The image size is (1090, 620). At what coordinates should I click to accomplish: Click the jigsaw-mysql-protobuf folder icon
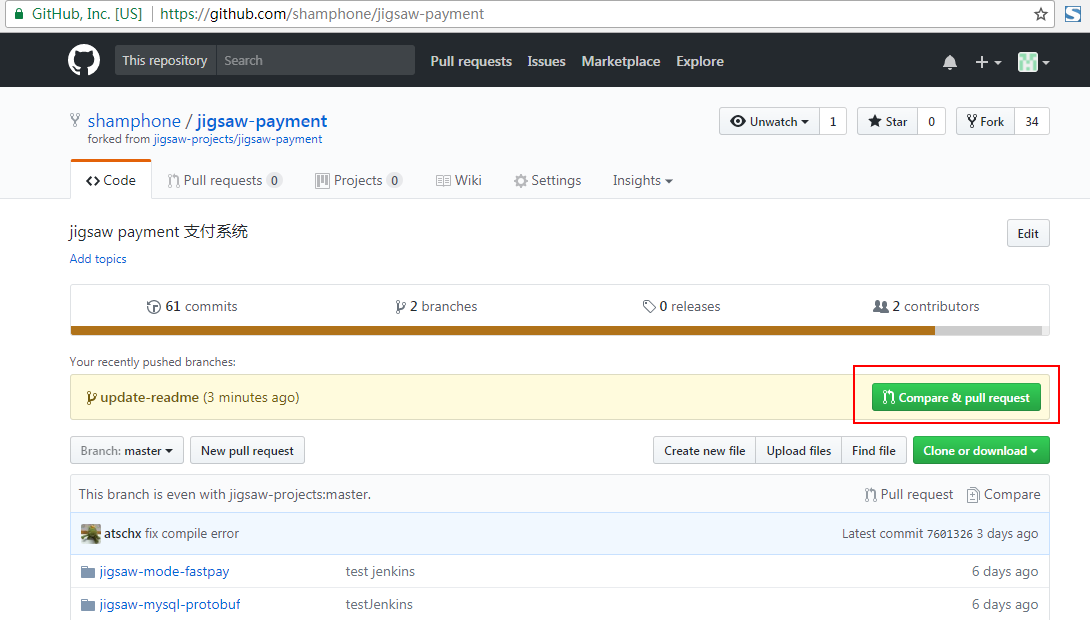(88, 605)
